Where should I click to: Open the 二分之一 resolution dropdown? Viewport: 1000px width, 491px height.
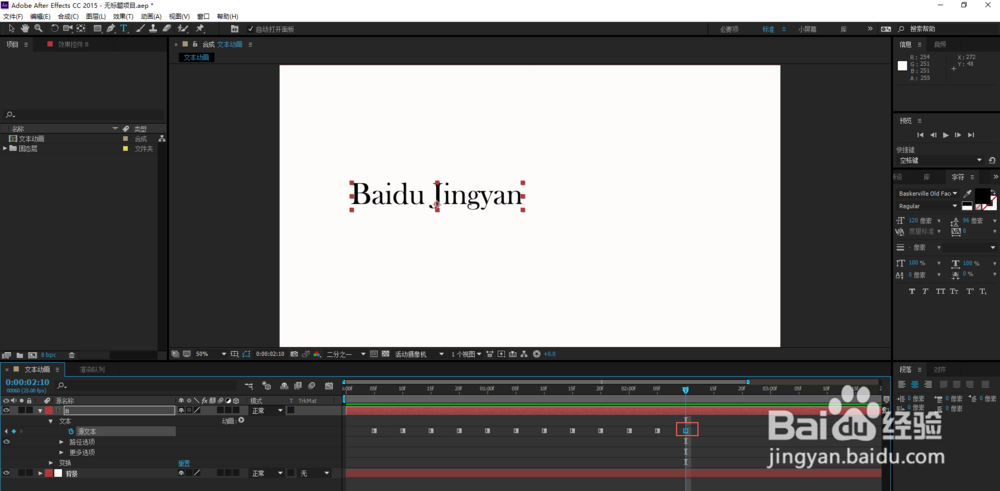(346, 353)
